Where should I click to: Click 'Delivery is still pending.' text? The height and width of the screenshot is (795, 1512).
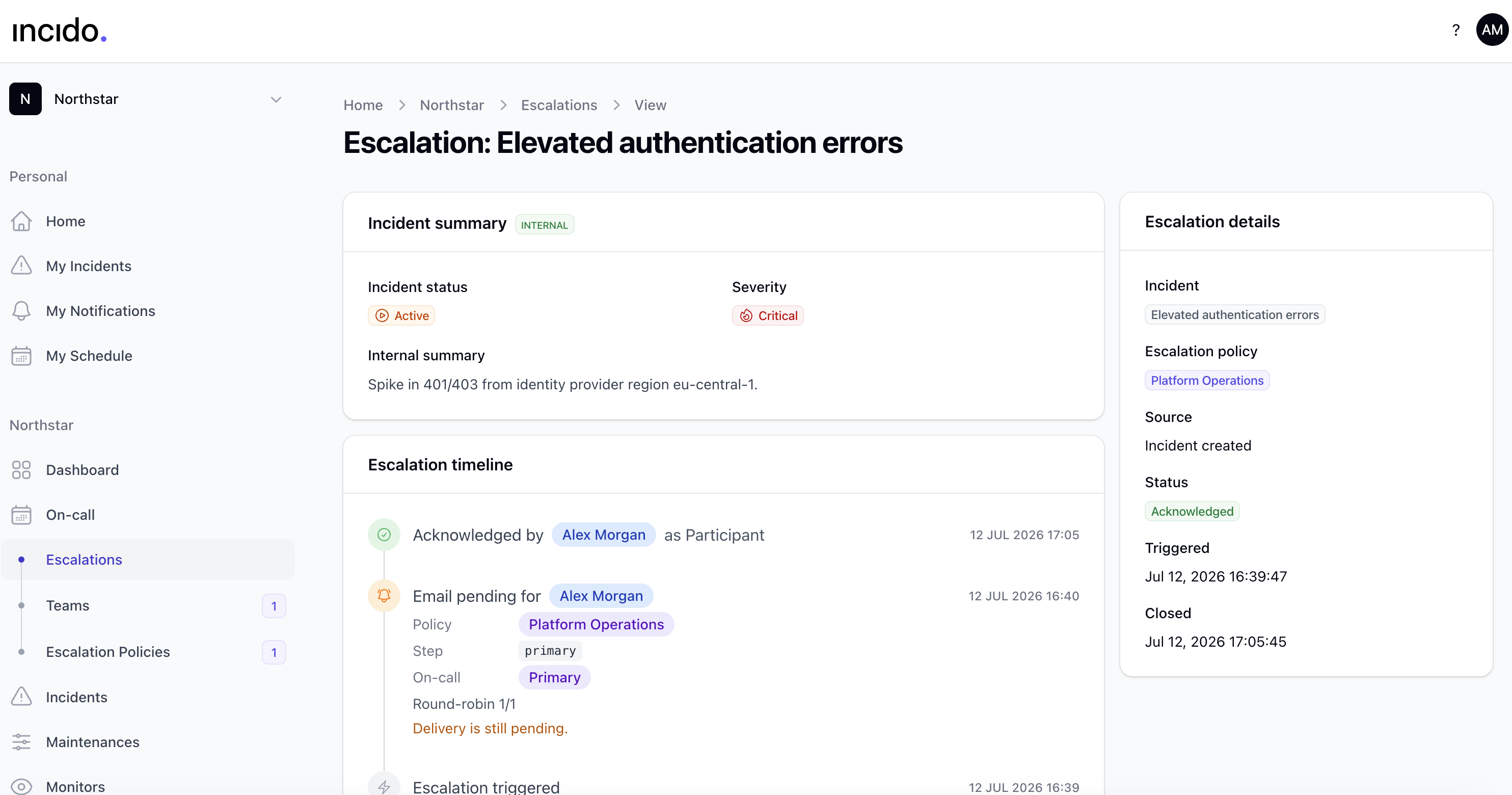(x=490, y=728)
